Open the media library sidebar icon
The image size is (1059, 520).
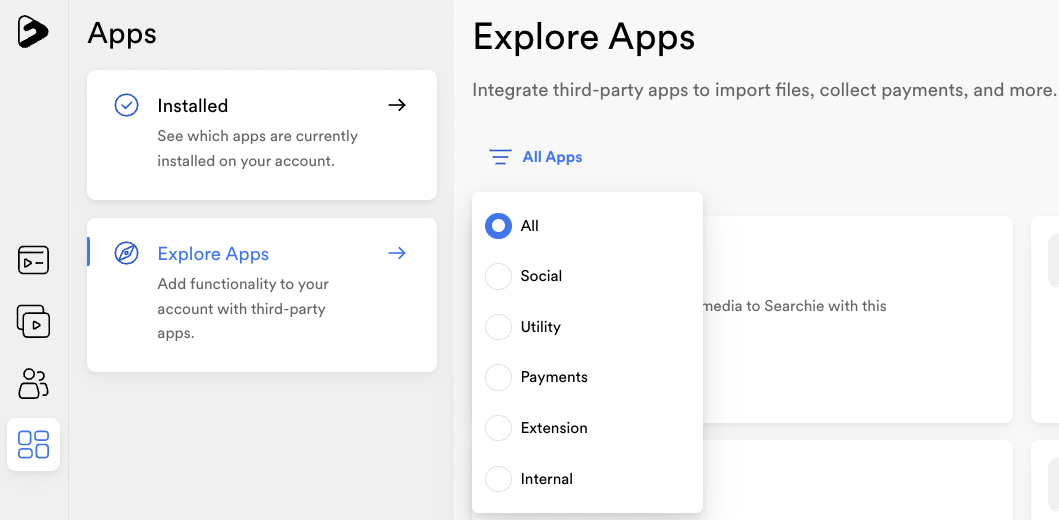33,321
